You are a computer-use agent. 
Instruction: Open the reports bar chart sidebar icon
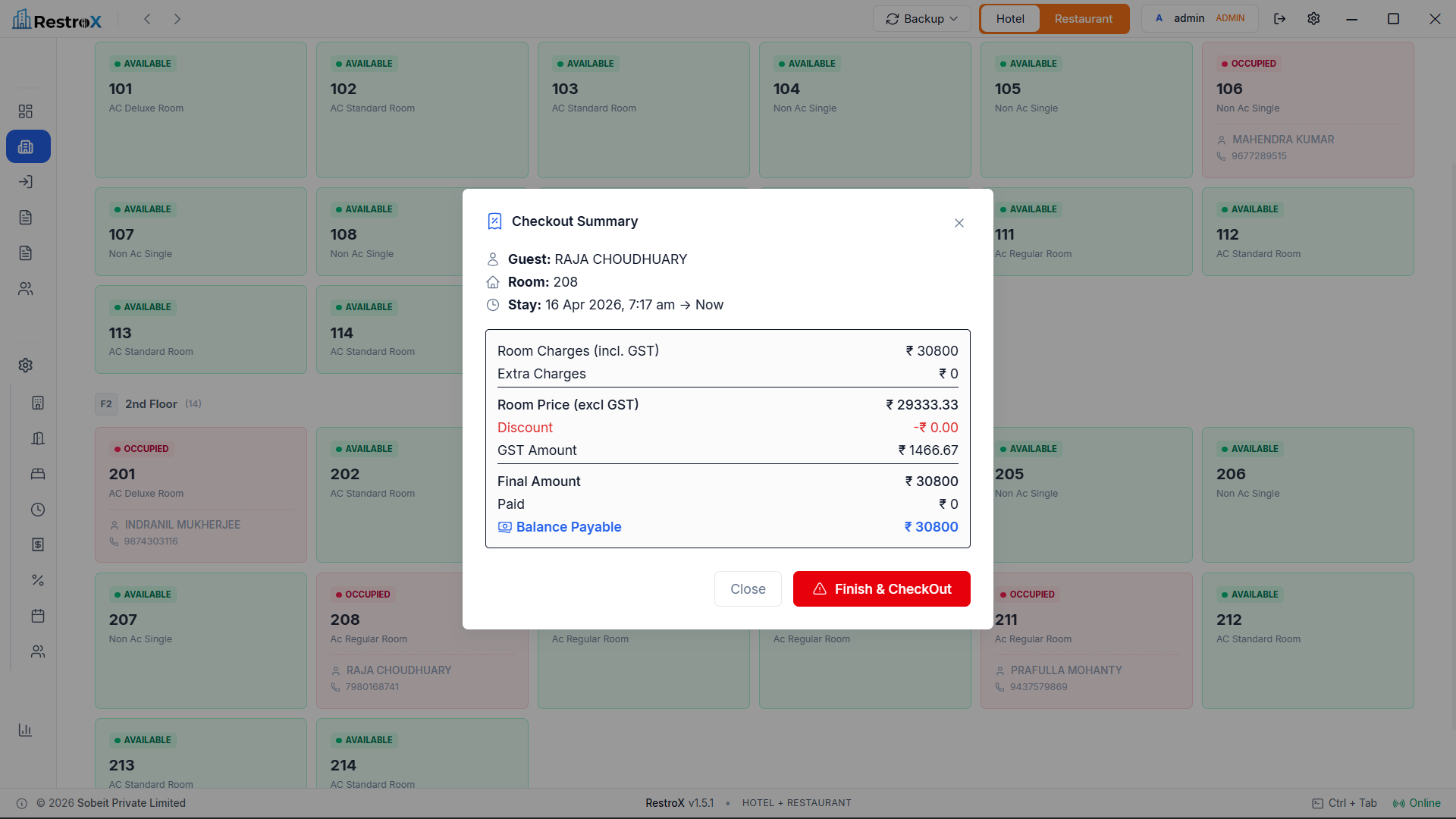tap(26, 730)
